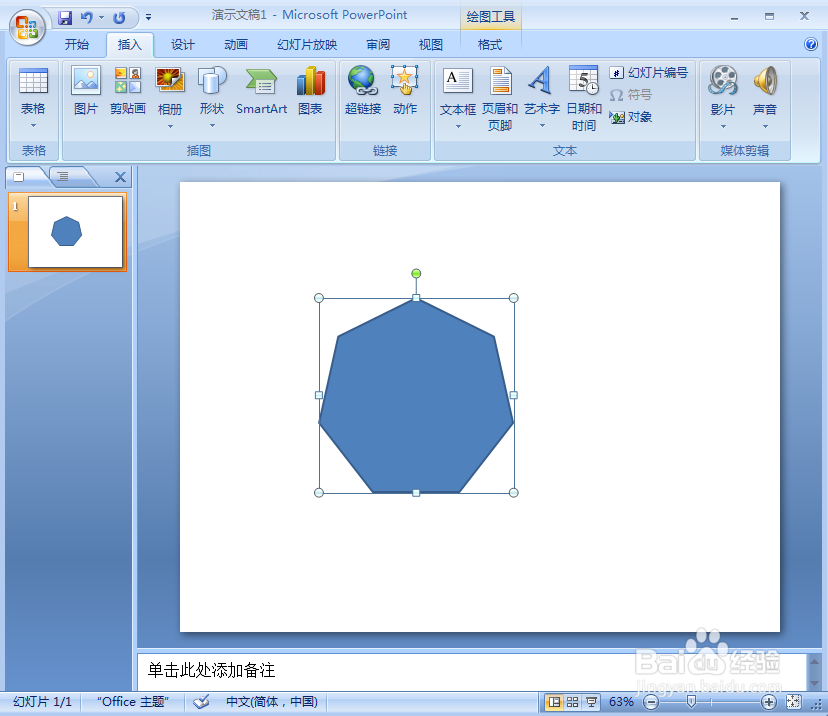
Task: Expand the 表格 dropdown arrow
Action: tap(33, 126)
